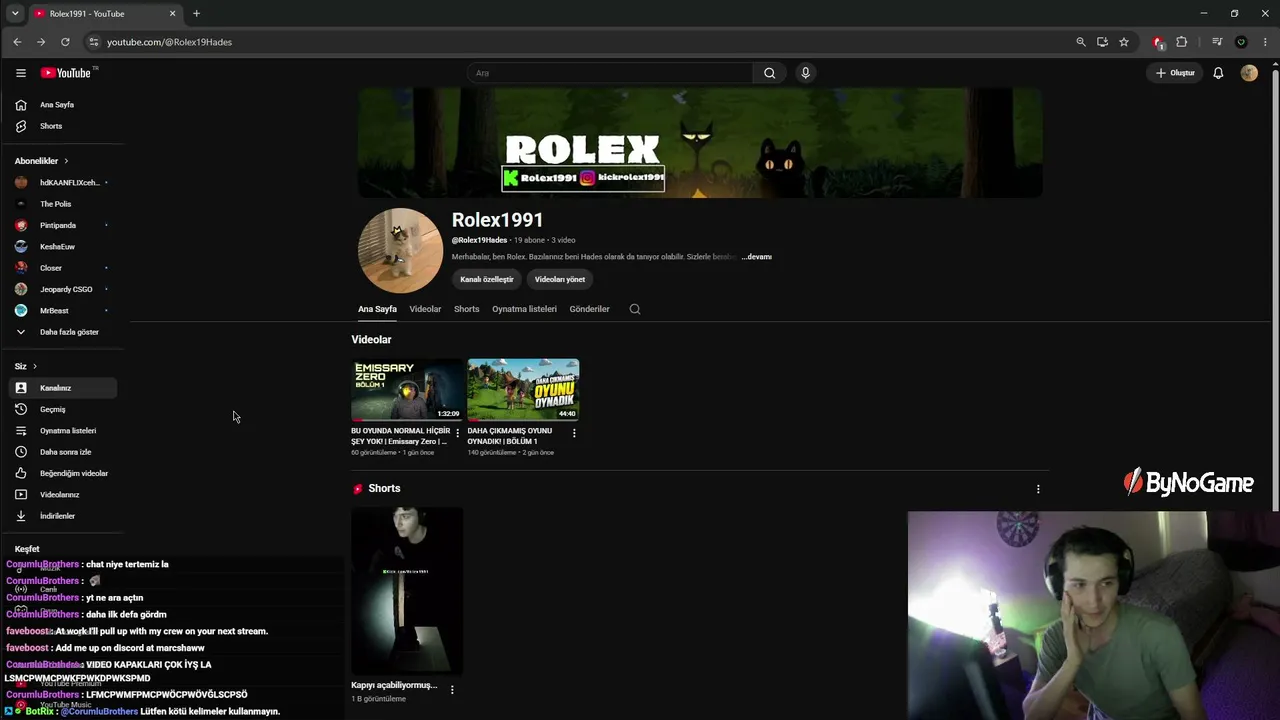Image resolution: width=1280 pixels, height=720 pixels.
Task: Open Shorts in the sidebar
Action: tap(51, 126)
